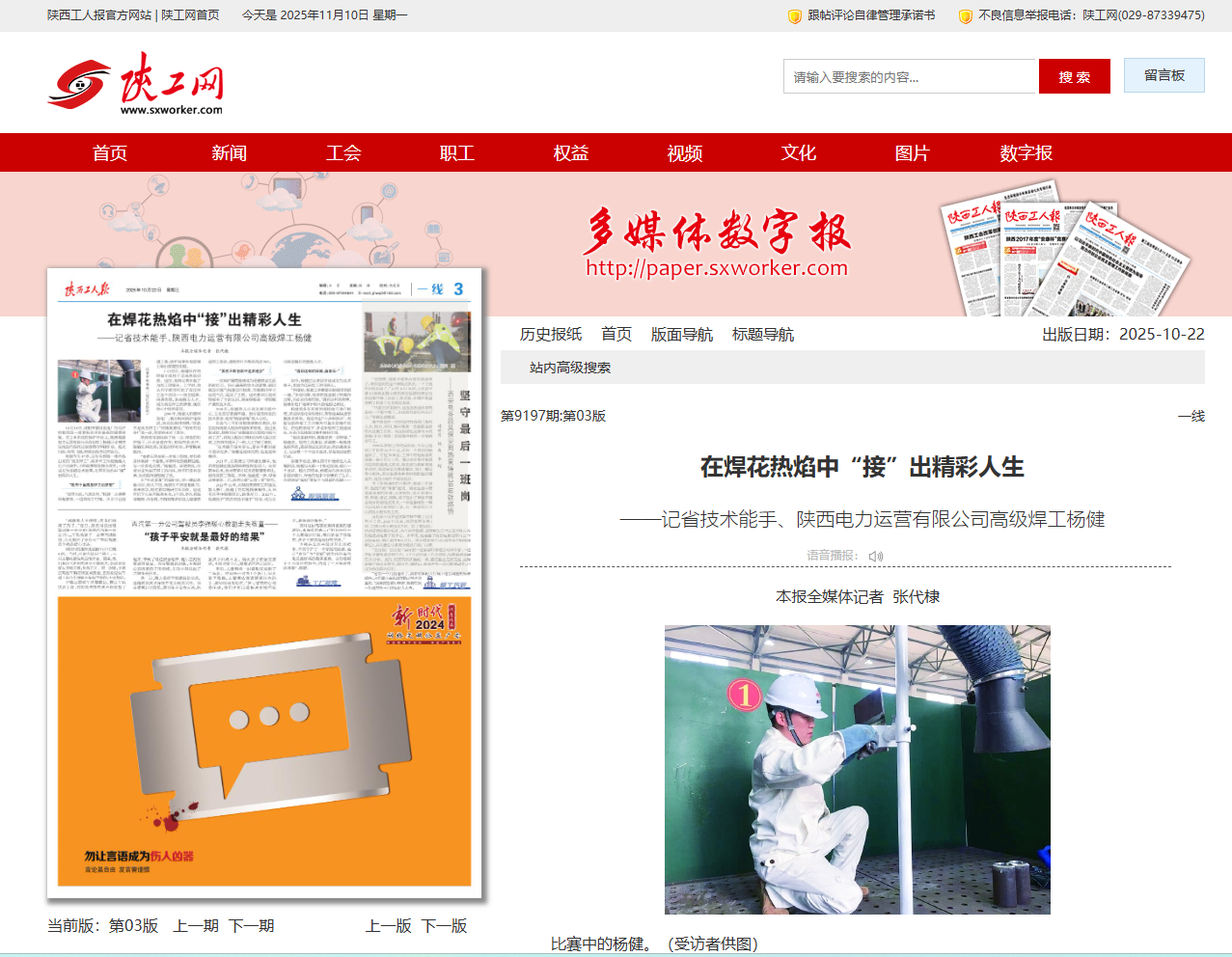Go to 新闻 in the red navigation bar
Viewport: 1232px width, 957px height.
229,153
